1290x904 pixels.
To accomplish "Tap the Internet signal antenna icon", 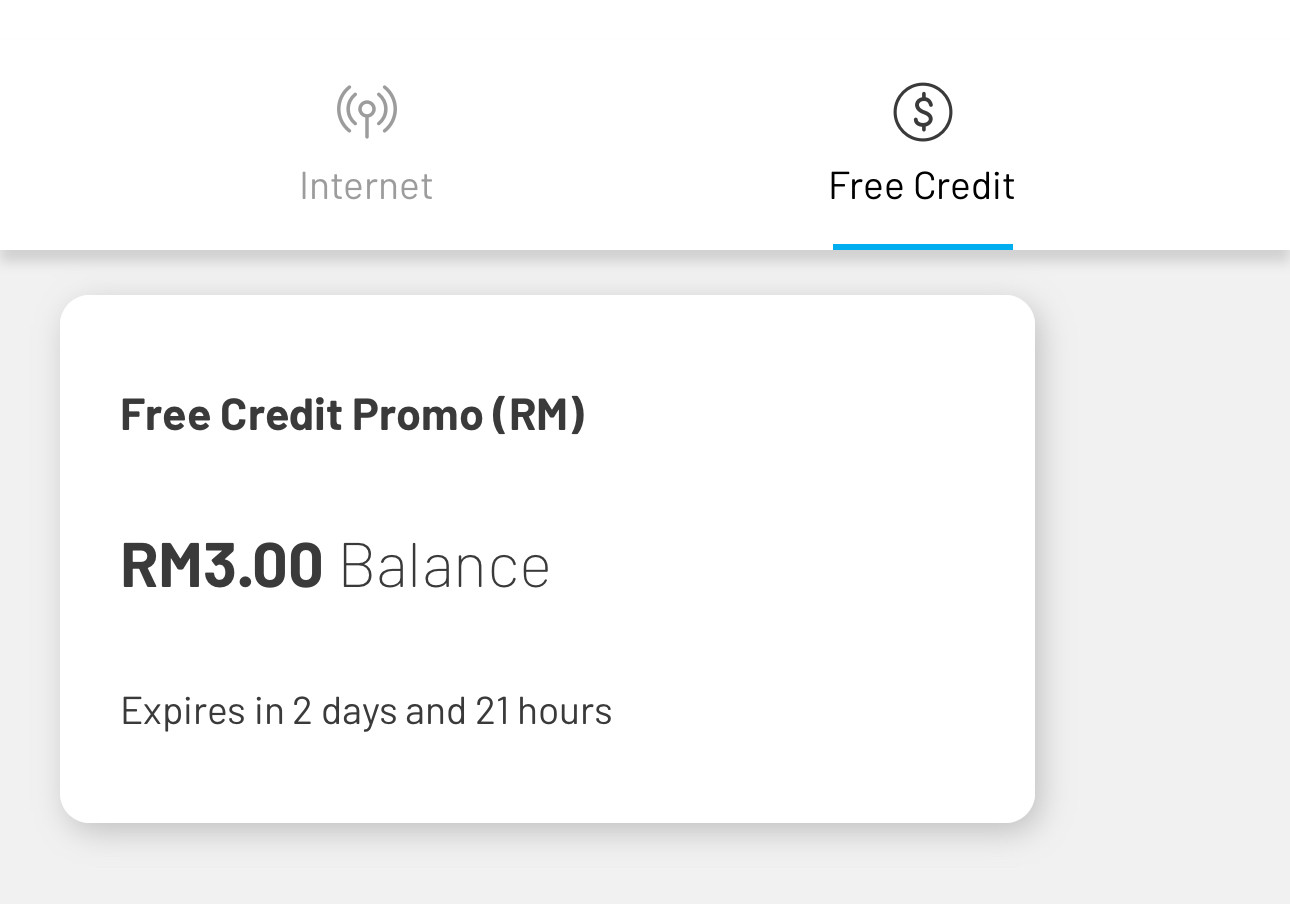I will (x=366, y=111).
